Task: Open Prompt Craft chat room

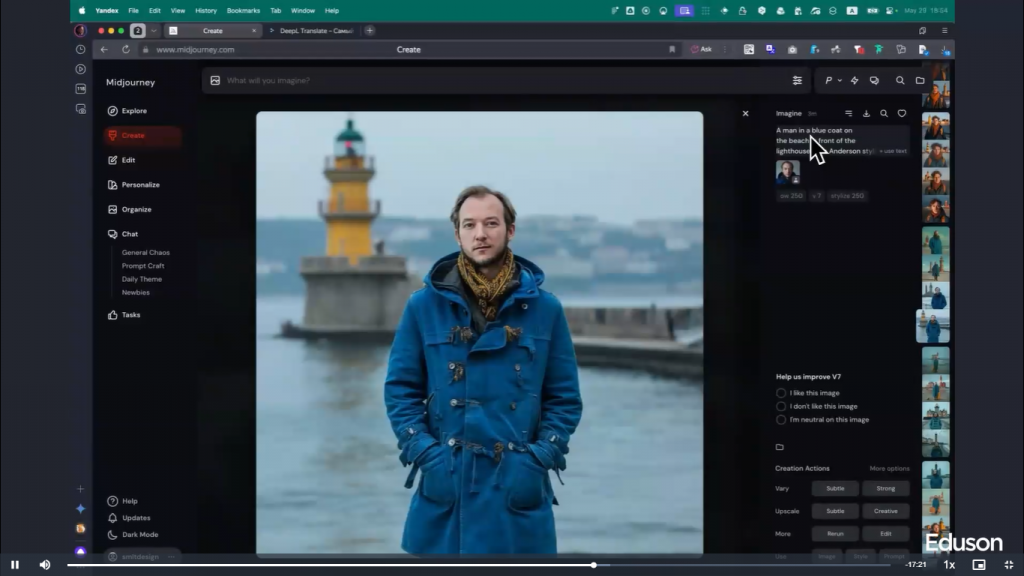Action: (143, 266)
